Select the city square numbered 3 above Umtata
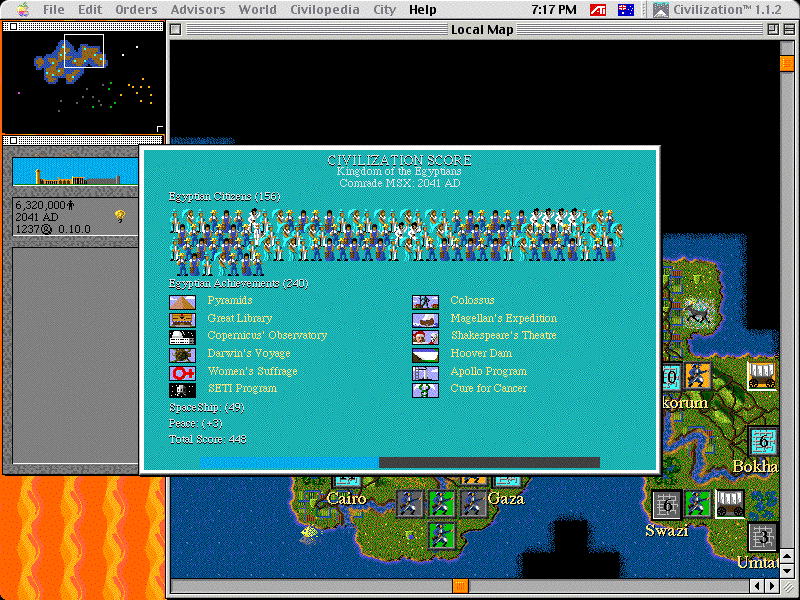 (763, 537)
